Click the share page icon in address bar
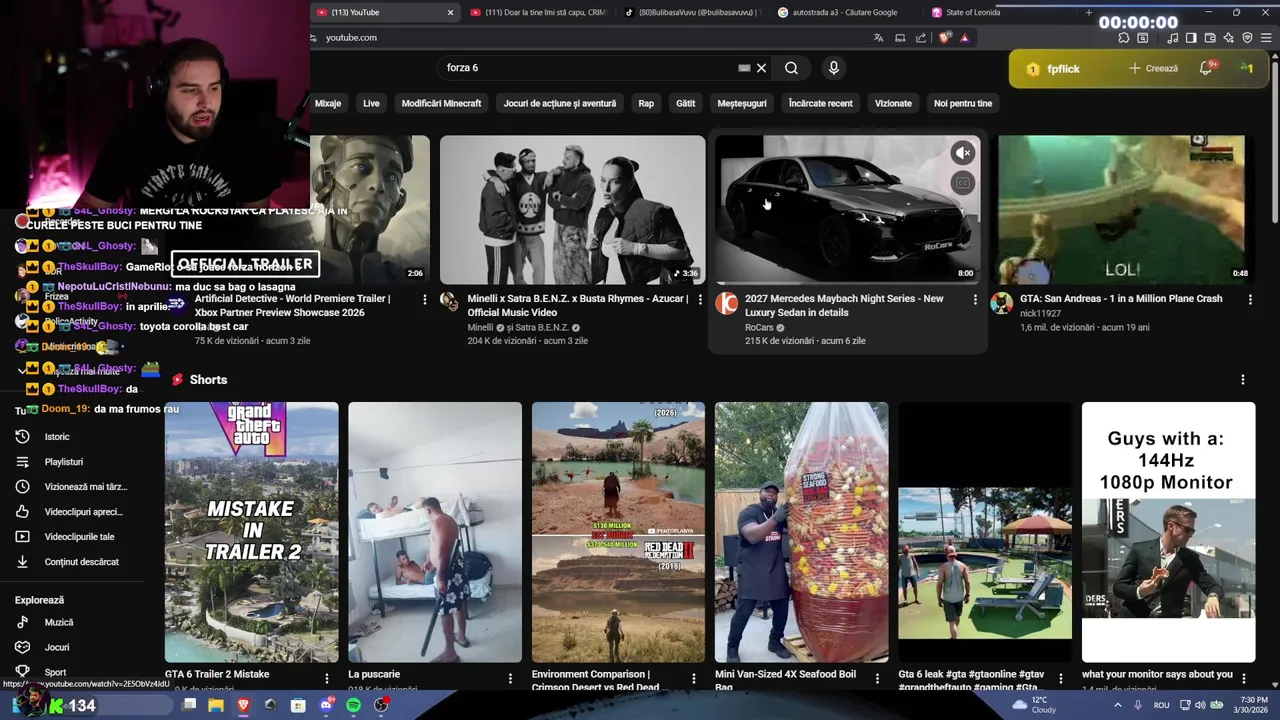 click(921, 38)
